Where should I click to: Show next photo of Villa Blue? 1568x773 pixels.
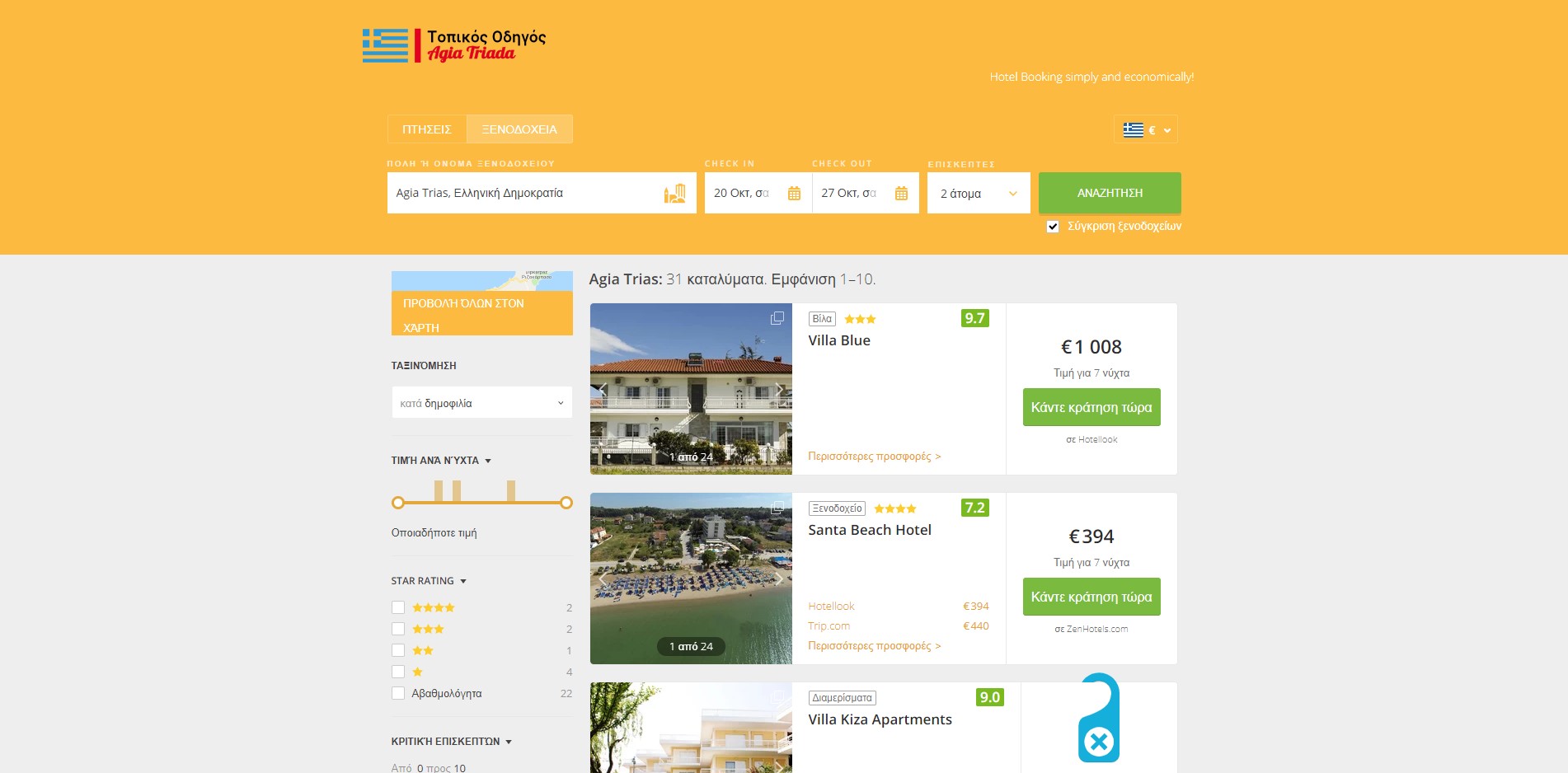pyautogui.click(x=779, y=389)
